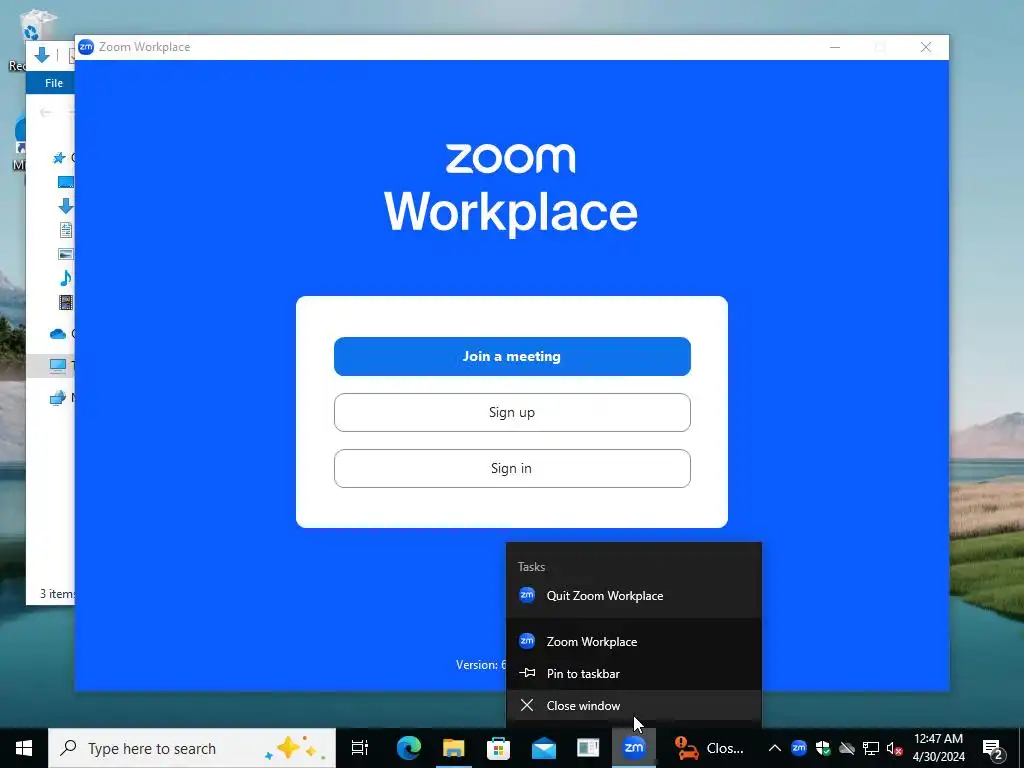
Task: Launch Zoom Workplace entry in jump list
Action: (x=633, y=642)
